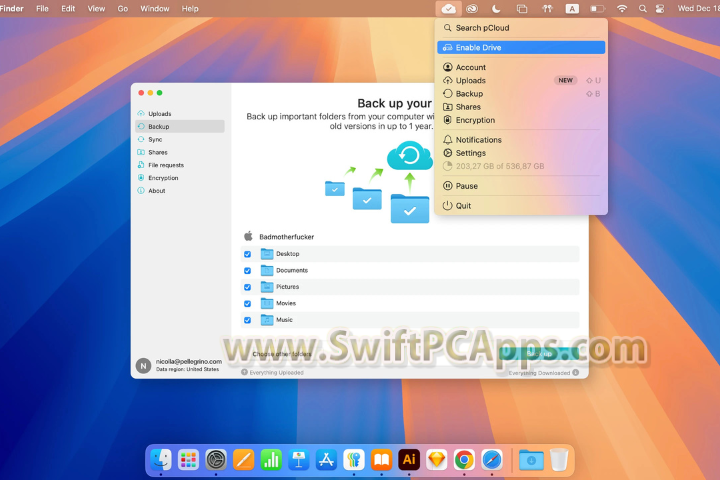Uncheck the Documents folder checkbox
The image size is (720, 480).
coord(248,271)
